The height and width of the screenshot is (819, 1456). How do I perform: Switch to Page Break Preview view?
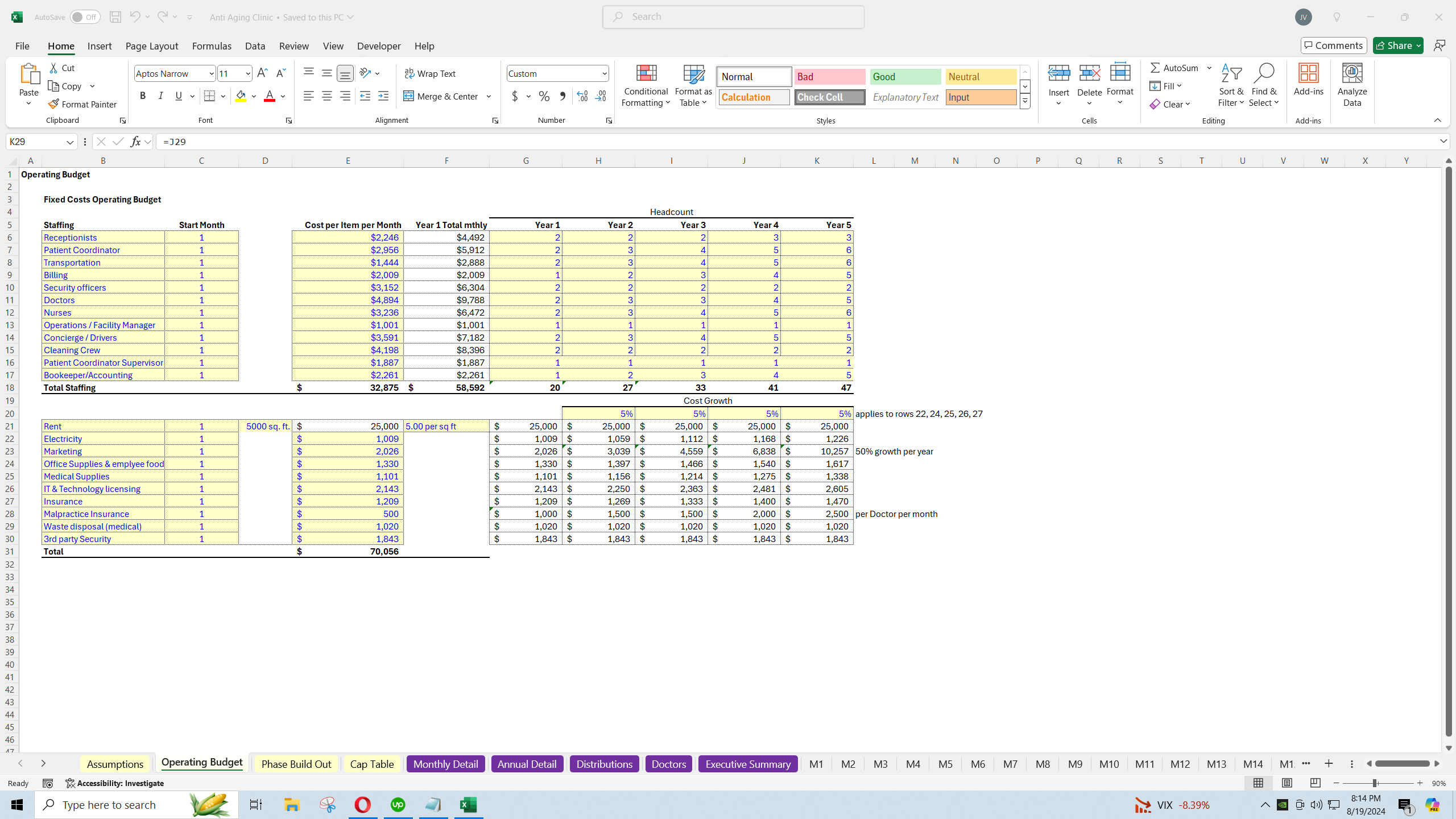(x=1315, y=783)
